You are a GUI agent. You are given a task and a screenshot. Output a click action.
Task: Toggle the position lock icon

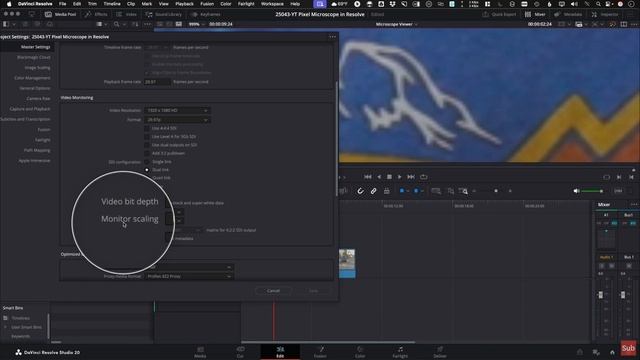coord(387,191)
